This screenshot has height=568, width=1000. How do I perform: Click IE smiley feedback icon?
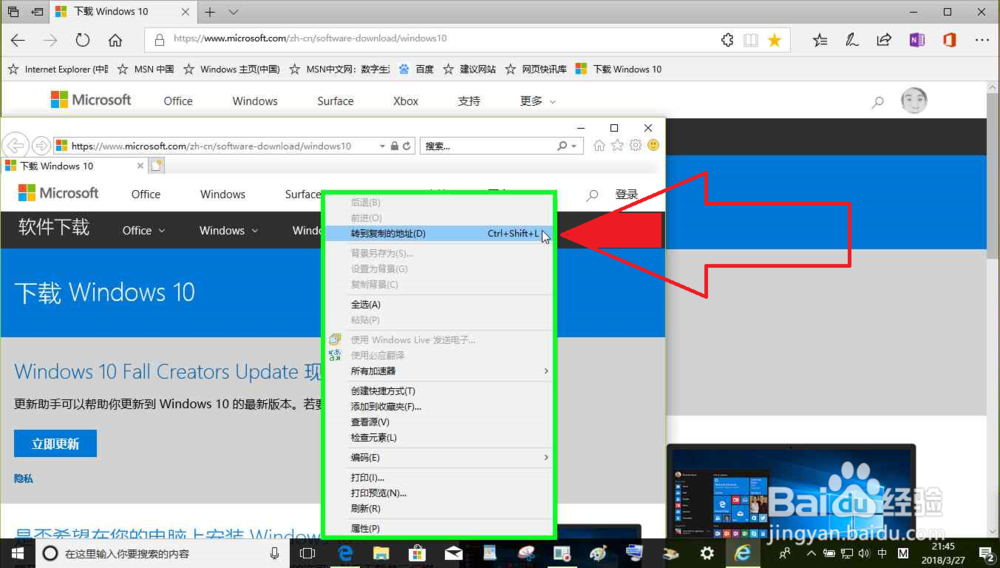click(x=653, y=145)
